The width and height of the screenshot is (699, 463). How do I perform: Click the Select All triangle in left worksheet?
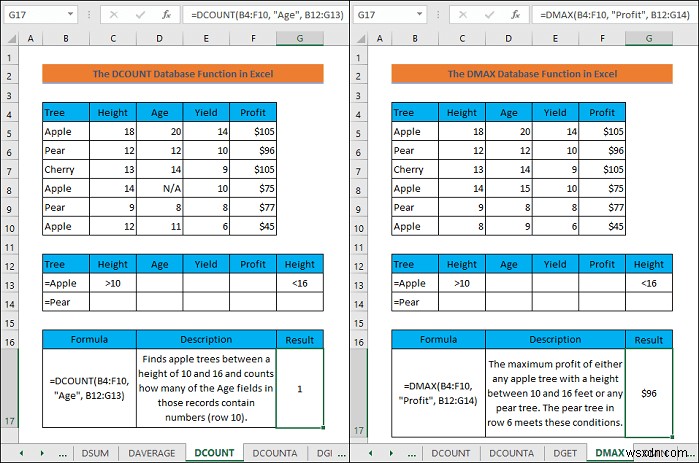pyautogui.click(x=12, y=39)
